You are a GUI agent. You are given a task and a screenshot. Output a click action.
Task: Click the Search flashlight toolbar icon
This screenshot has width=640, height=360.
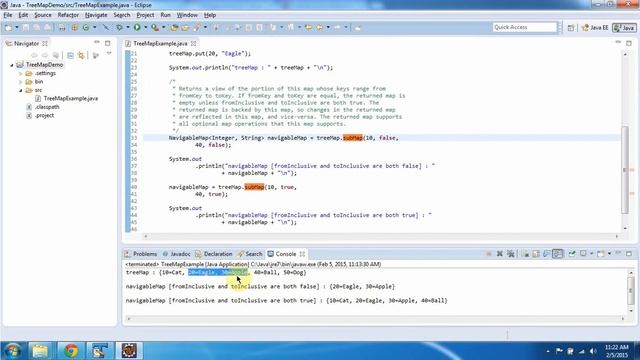[197, 27]
